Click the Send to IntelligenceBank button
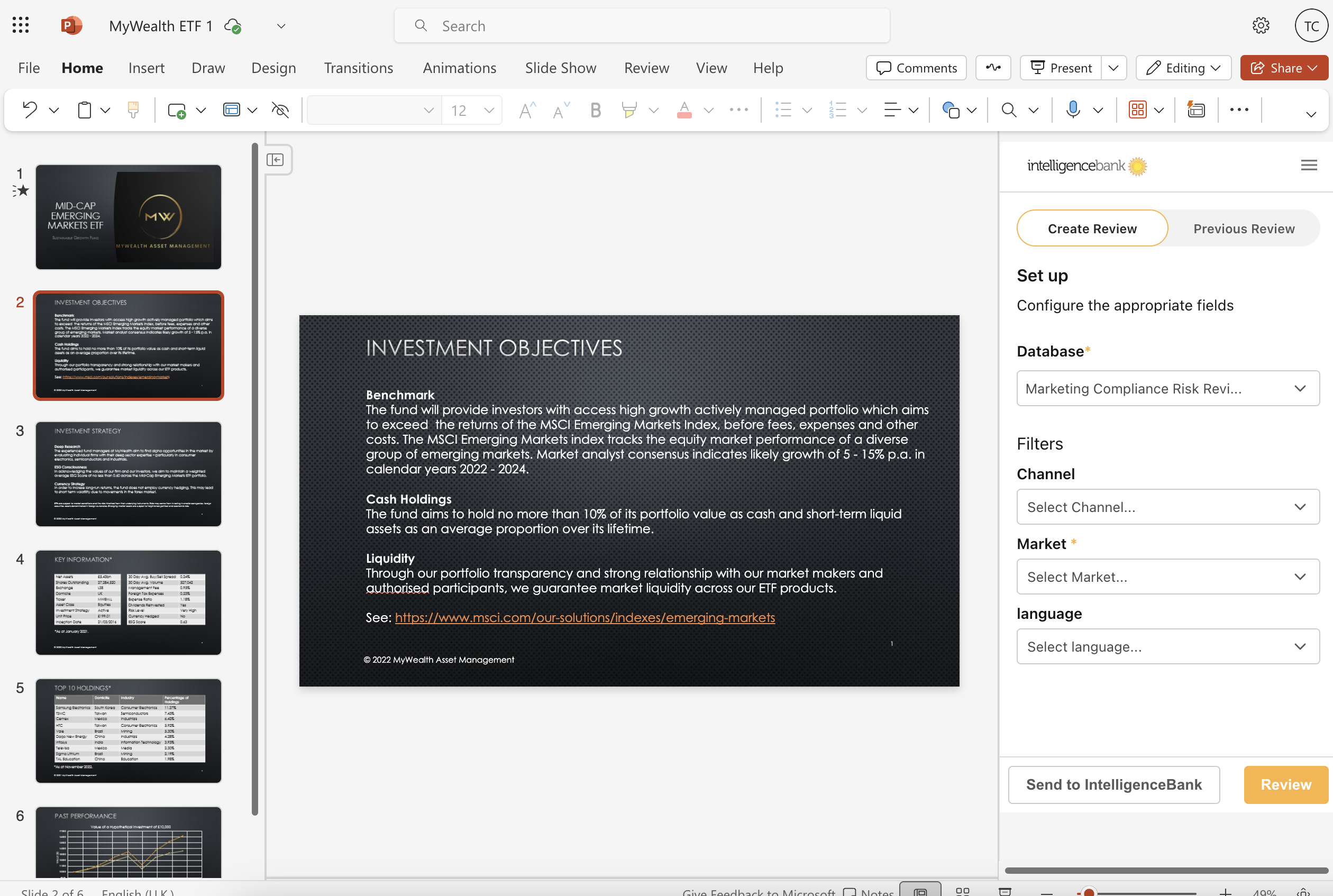The width and height of the screenshot is (1333, 896). [x=1113, y=784]
